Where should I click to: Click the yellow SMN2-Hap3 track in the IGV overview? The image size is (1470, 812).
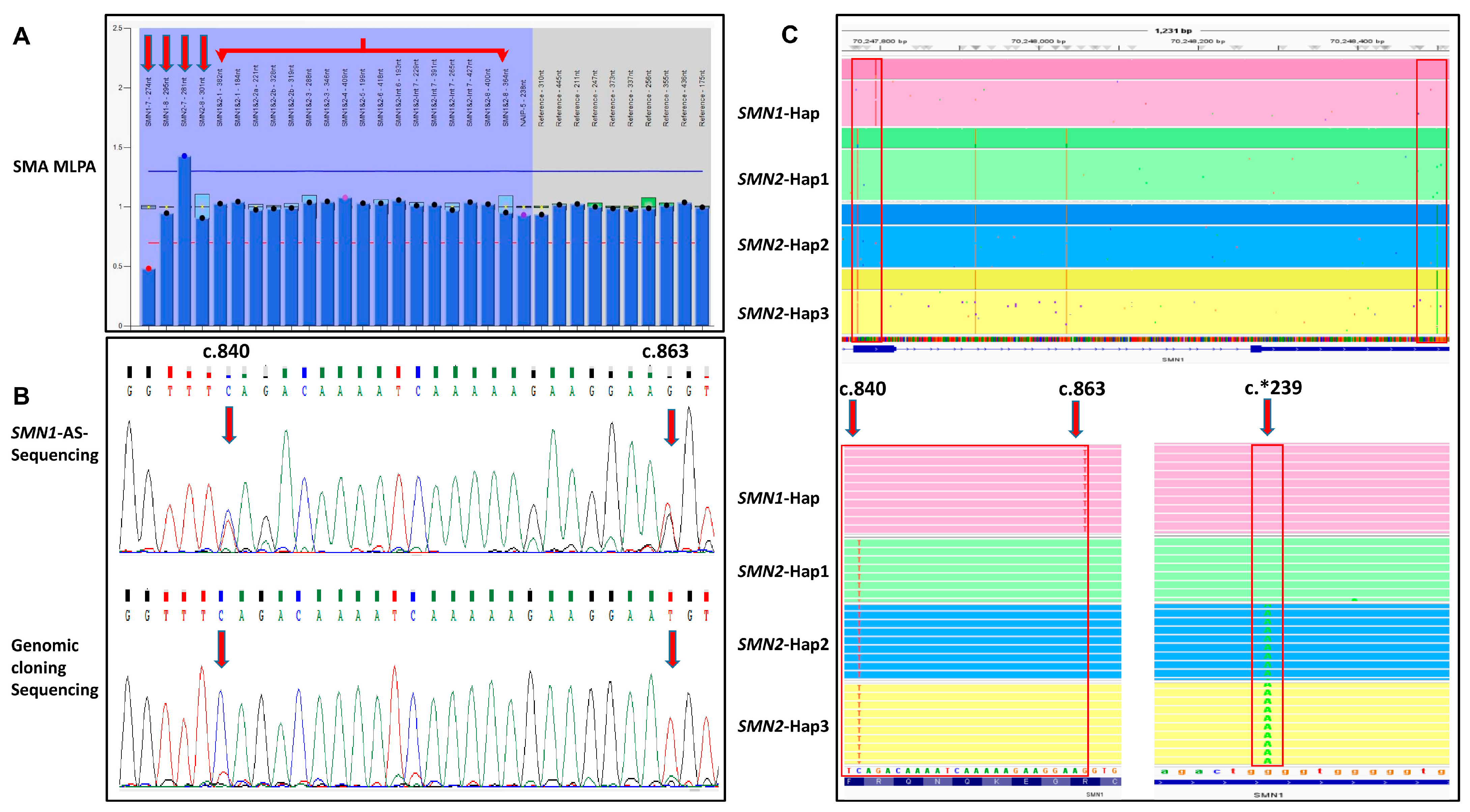pyautogui.click(x=1145, y=302)
